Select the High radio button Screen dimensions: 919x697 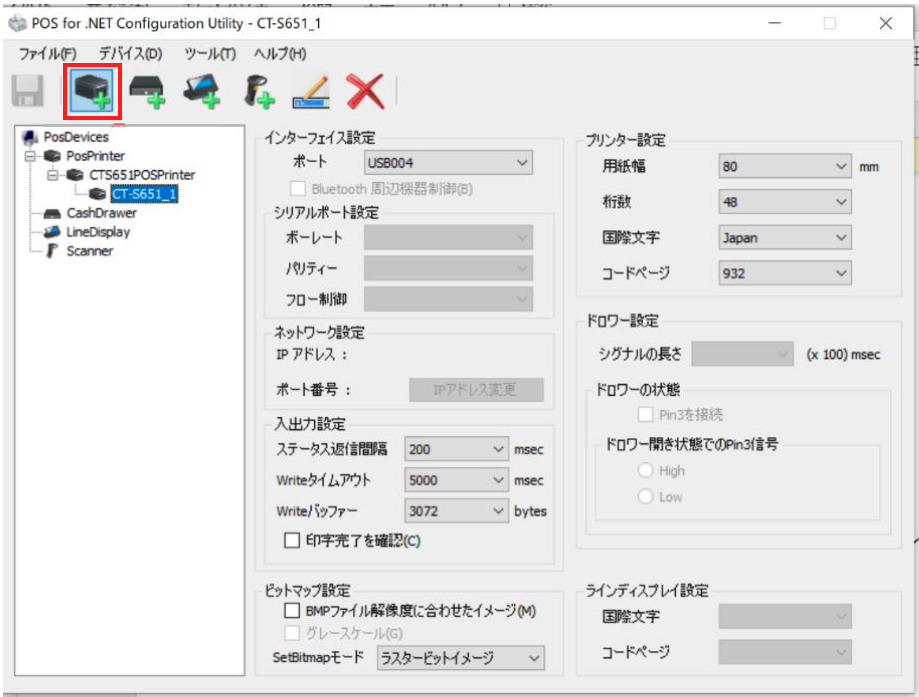pyautogui.click(x=645, y=471)
